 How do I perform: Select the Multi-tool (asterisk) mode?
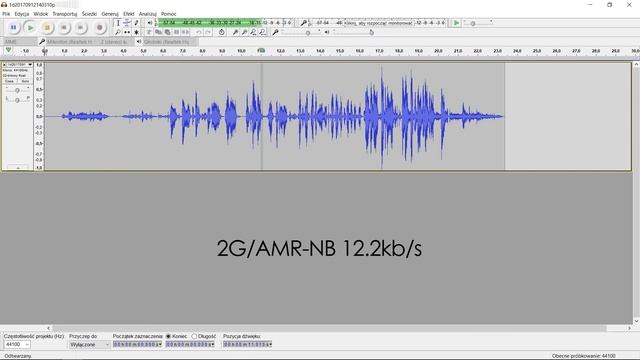click(136, 32)
